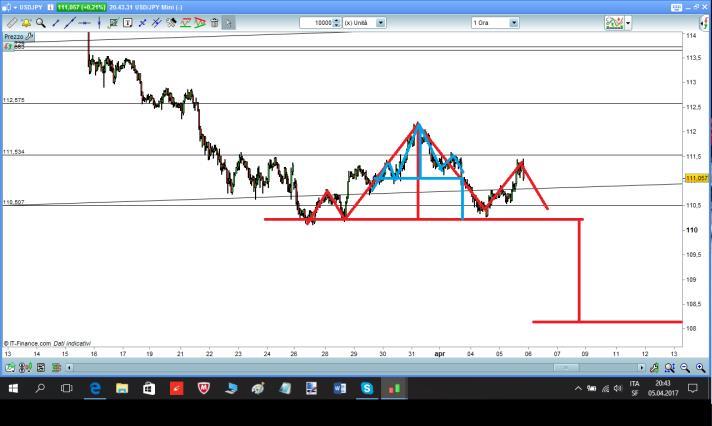Click the zoom-fit magnifier icon at bottom right

coord(670,367)
